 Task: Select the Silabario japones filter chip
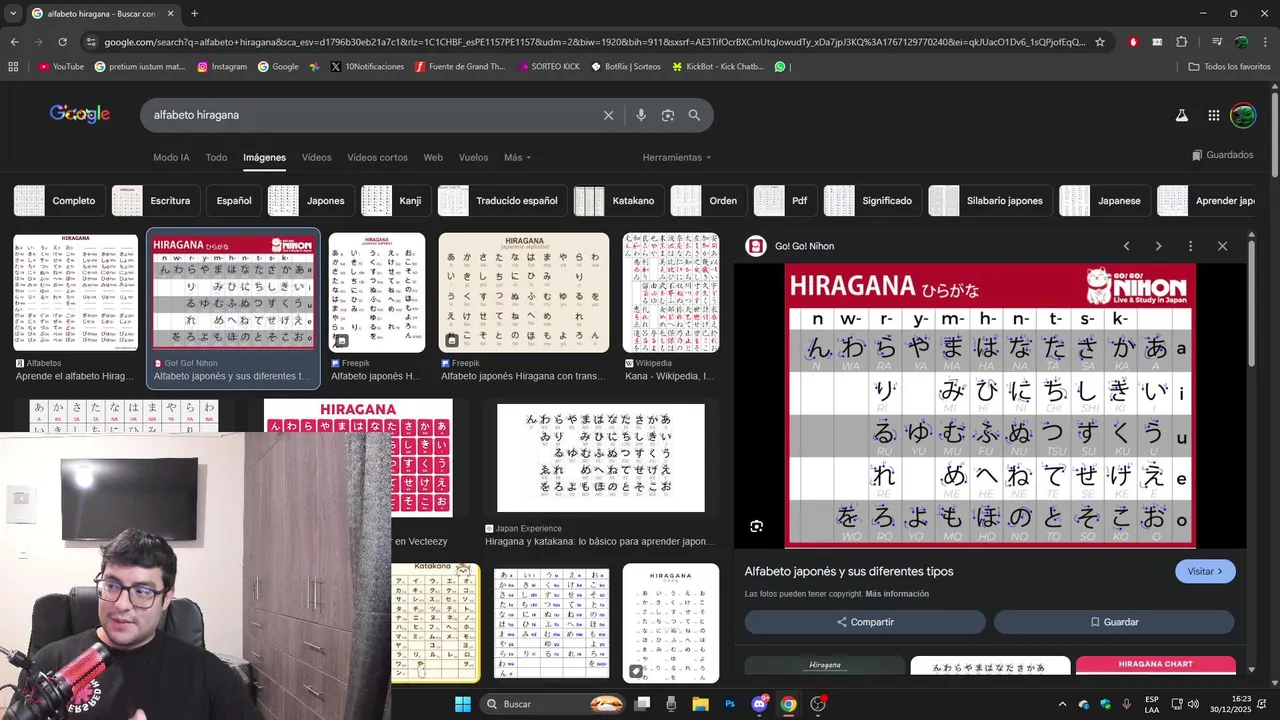(989, 201)
